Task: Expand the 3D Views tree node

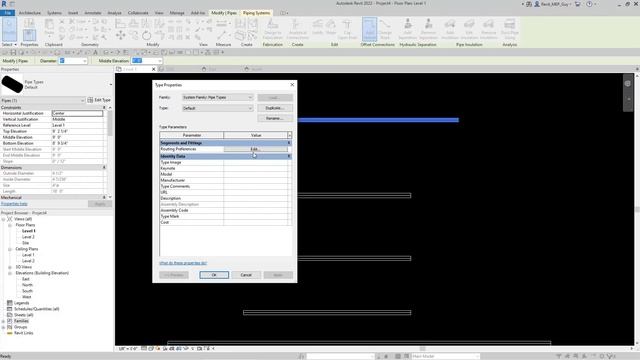Action: tap(10, 267)
